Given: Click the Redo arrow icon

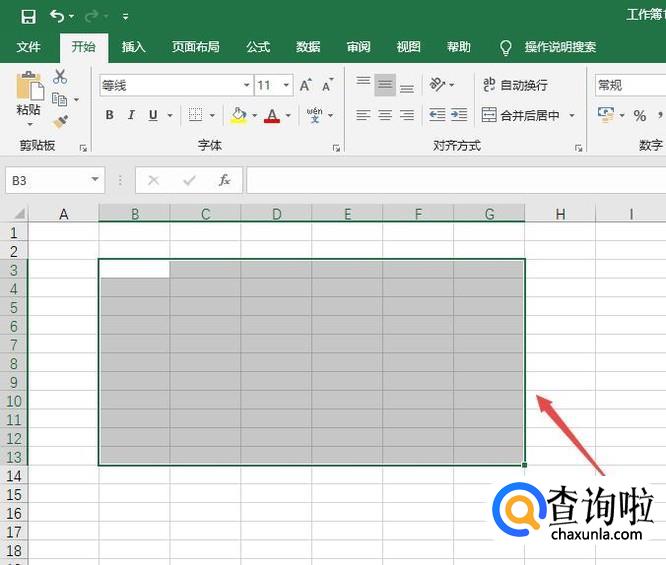Looking at the screenshot, I should [91, 16].
